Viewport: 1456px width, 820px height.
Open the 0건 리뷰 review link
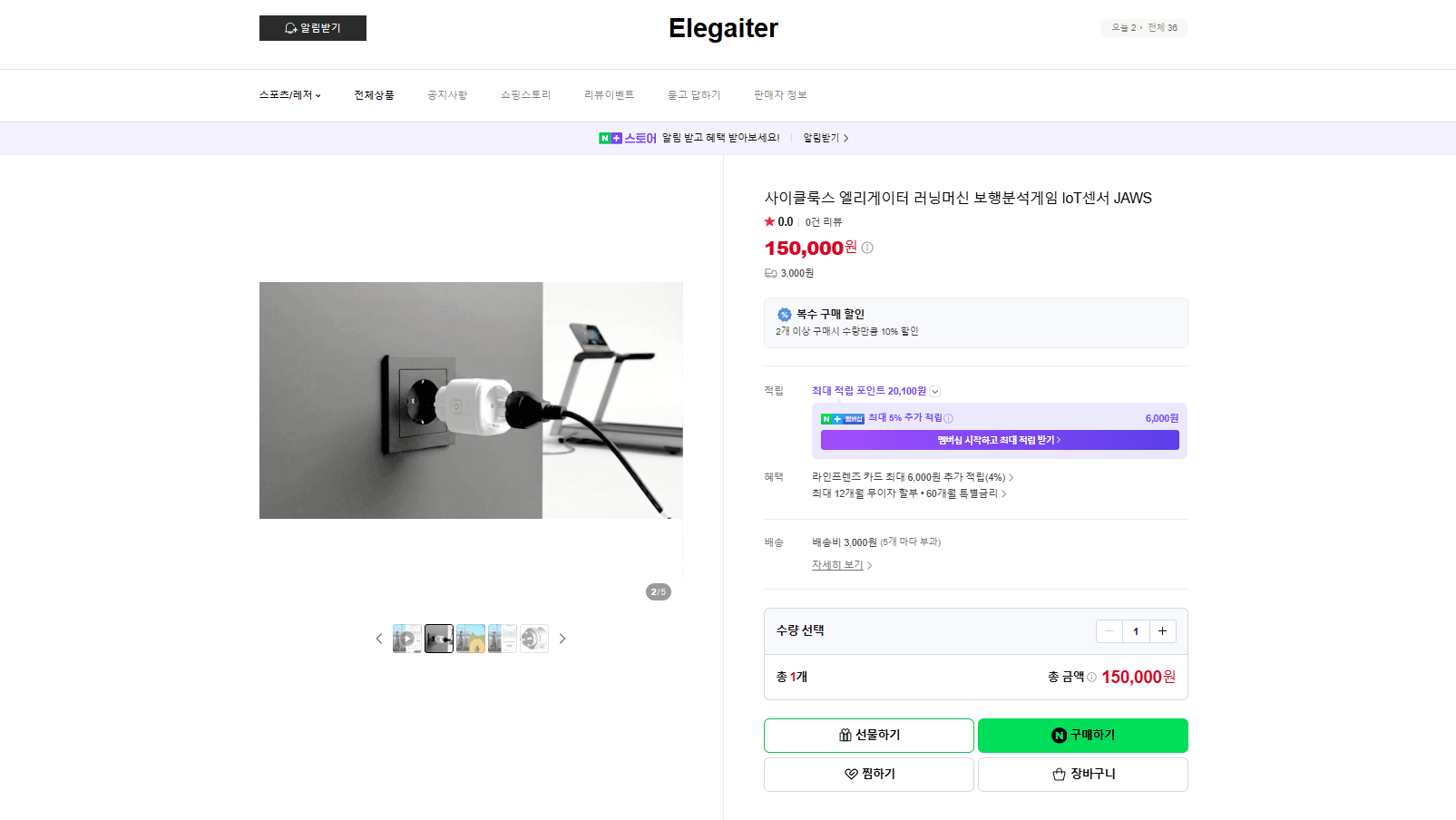point(824,222)
